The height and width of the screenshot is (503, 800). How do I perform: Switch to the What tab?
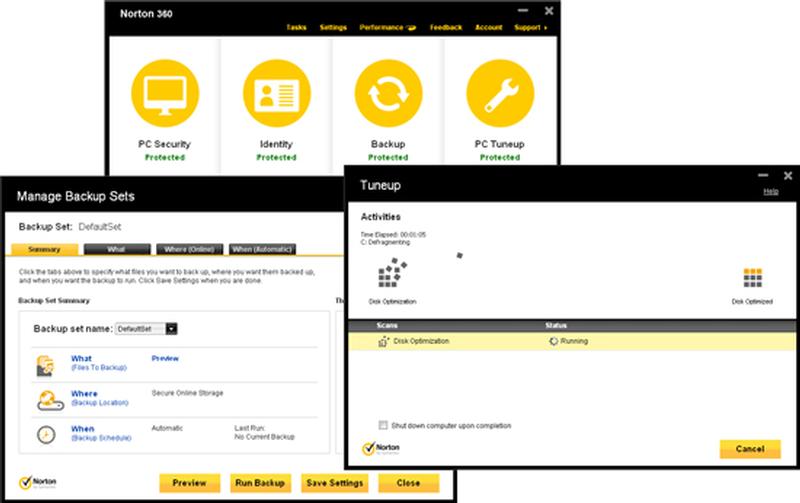coord(117,249)
